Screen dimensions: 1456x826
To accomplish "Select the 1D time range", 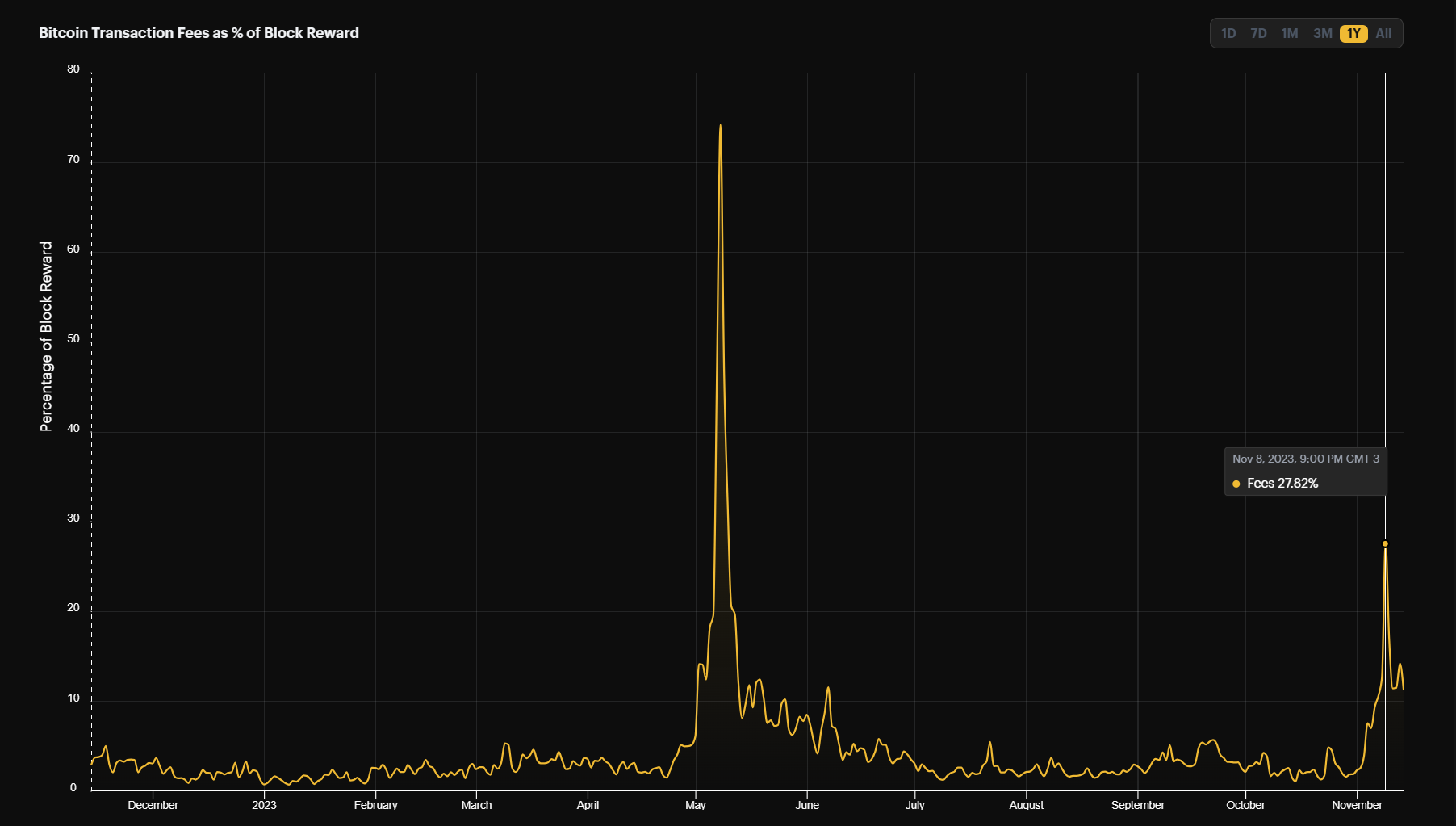I will (1228, 33).
